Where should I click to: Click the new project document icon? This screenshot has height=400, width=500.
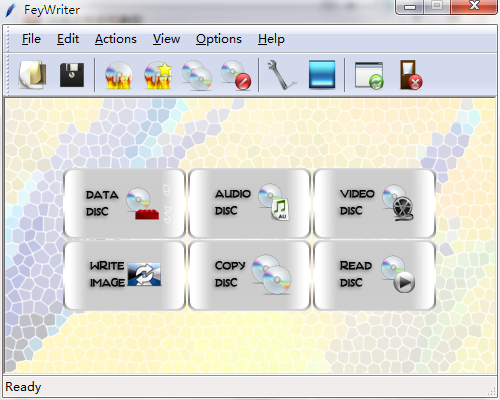(x=33, y=75)
